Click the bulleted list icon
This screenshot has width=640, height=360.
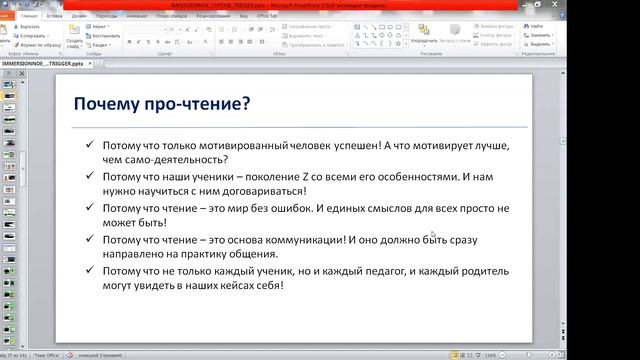pyautogui.click(x=222, y=29)
